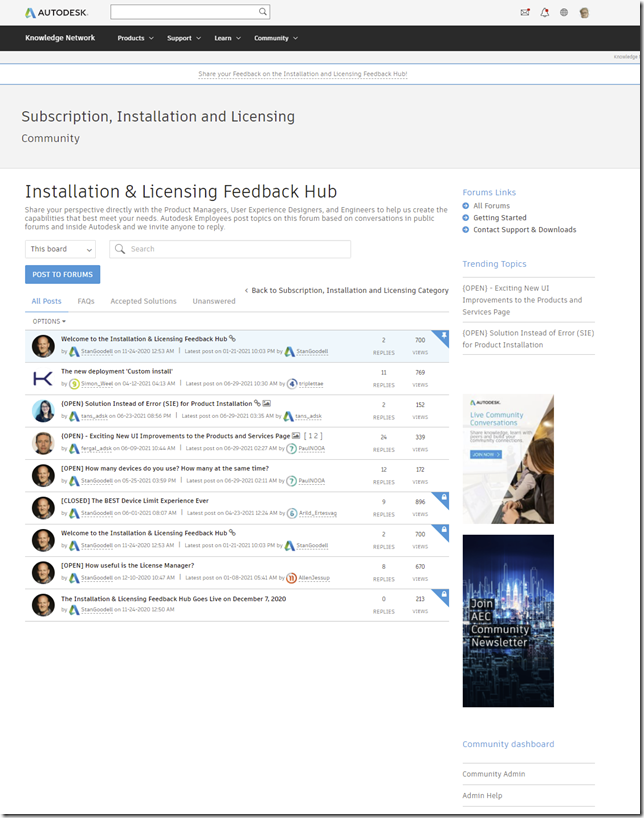Click the image icon on the Exciting New UI post
The width and height of the screenshot is (644, 818).
tap(296, 436)
